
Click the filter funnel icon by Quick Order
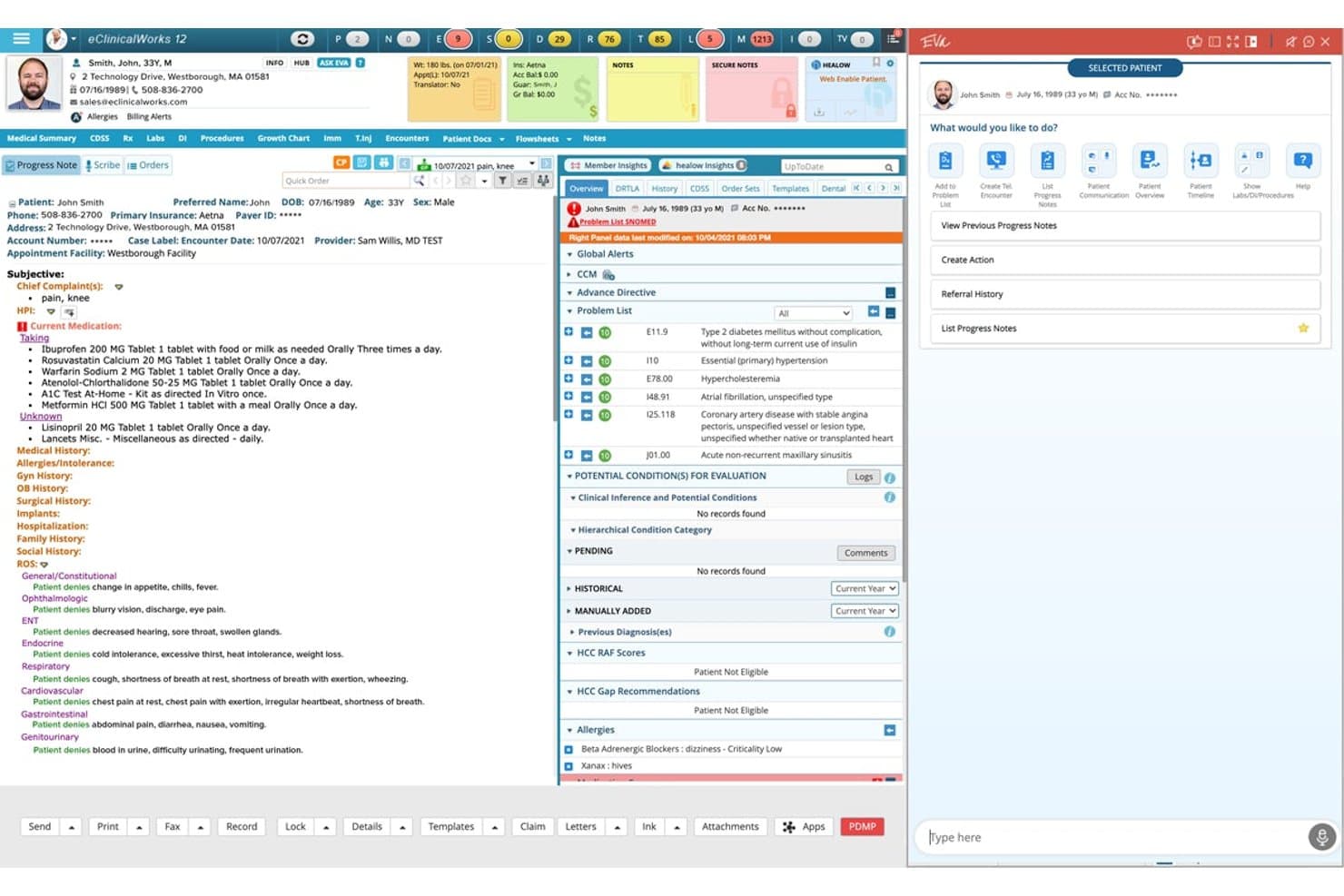point(502,181)
